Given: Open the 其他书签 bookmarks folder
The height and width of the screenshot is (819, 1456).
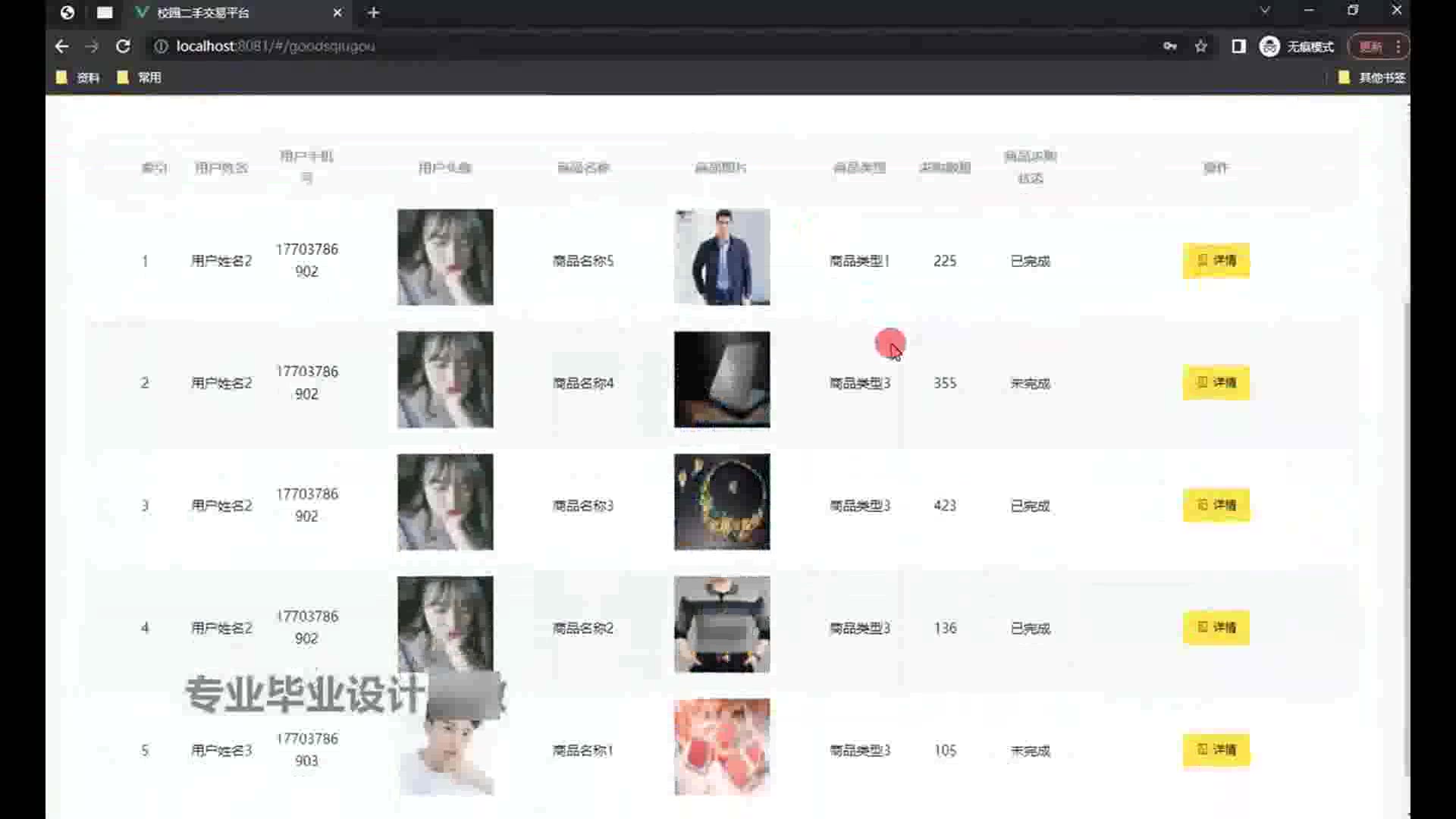Looking at the screenshot, I should click(x=1372, y=77).
